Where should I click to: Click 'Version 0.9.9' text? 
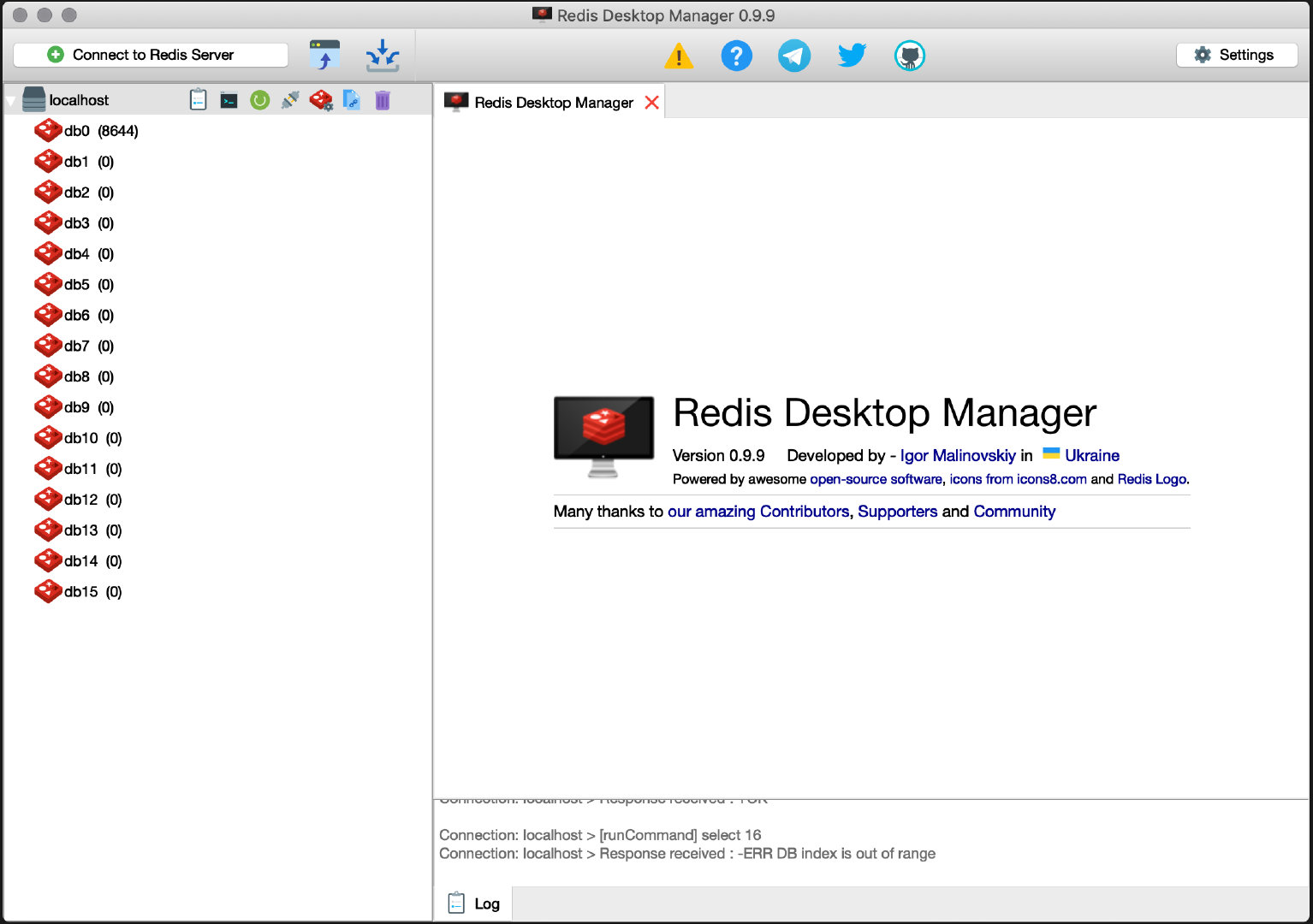[718, 456]
